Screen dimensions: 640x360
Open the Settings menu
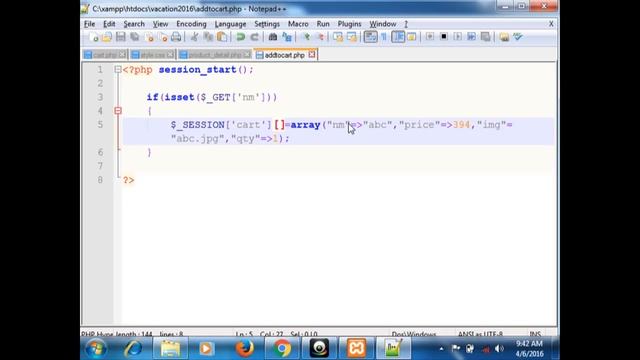tap(267, 24)
